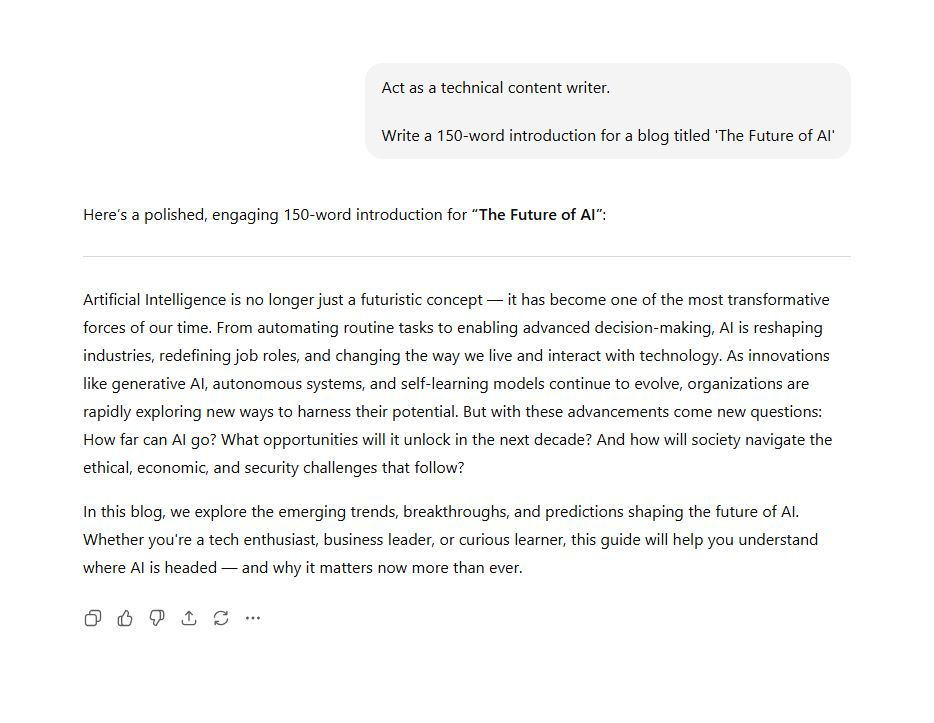
Task: Click the user prompt message bubble
Action: [607, 111]
